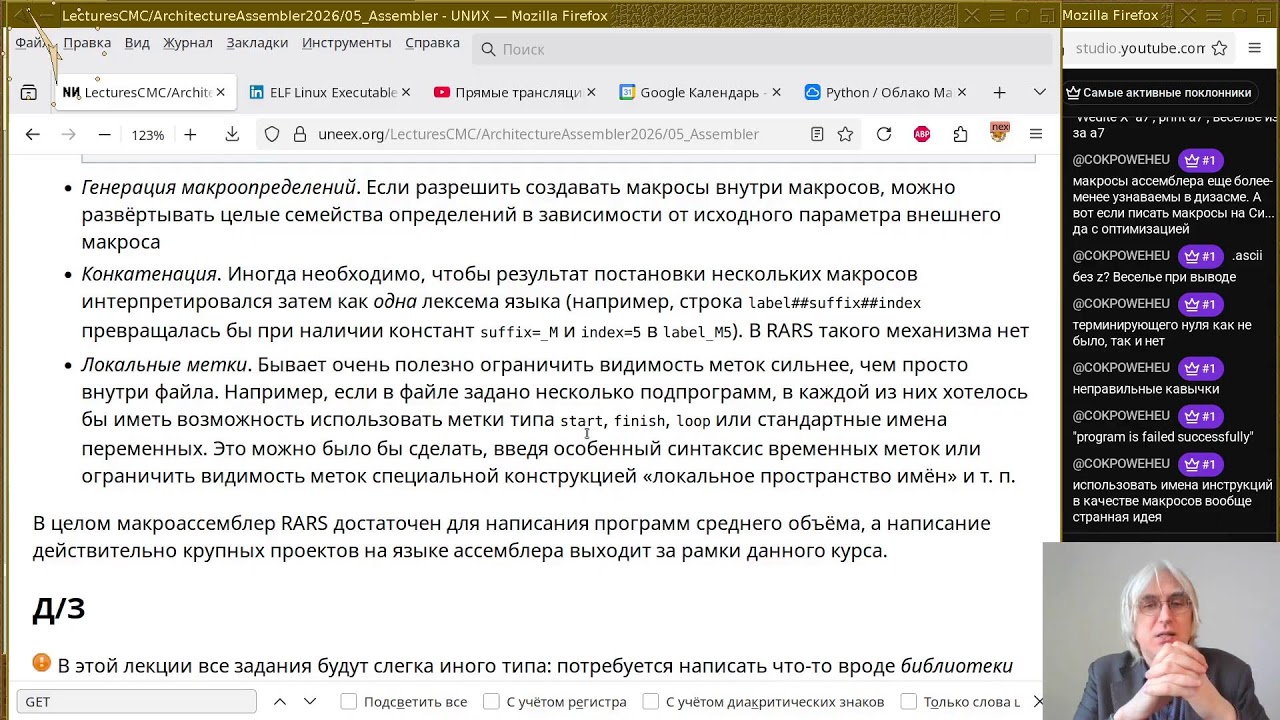Open the extensions puzzle icon
The width and height of the screenshot is (1280, 720).
pos(960,134)
